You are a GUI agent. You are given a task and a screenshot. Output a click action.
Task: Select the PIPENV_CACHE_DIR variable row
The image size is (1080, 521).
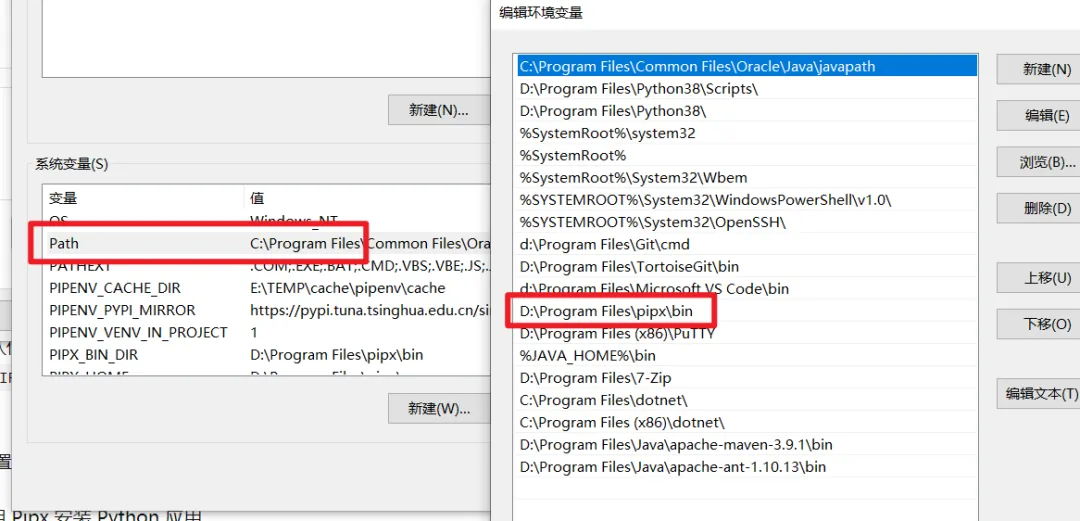tap(267, 288)
